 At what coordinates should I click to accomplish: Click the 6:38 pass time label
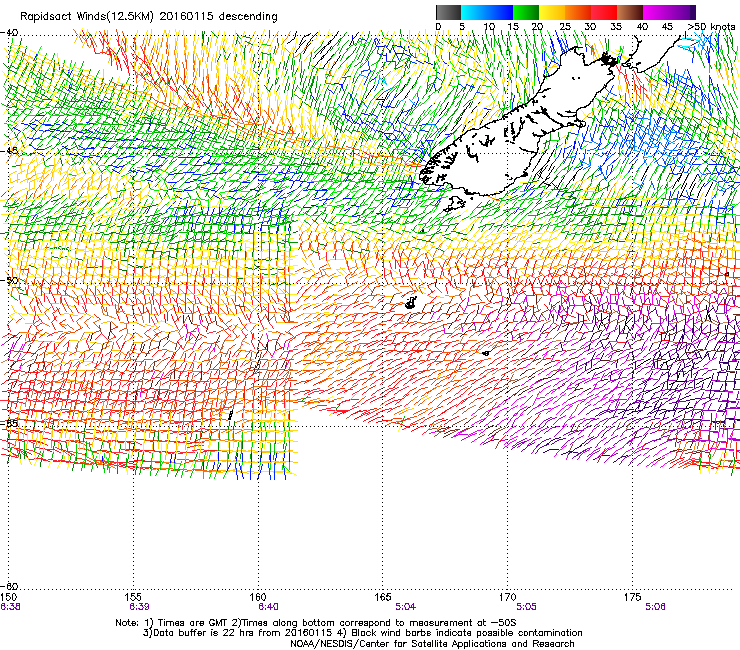(x=10, y=607)
